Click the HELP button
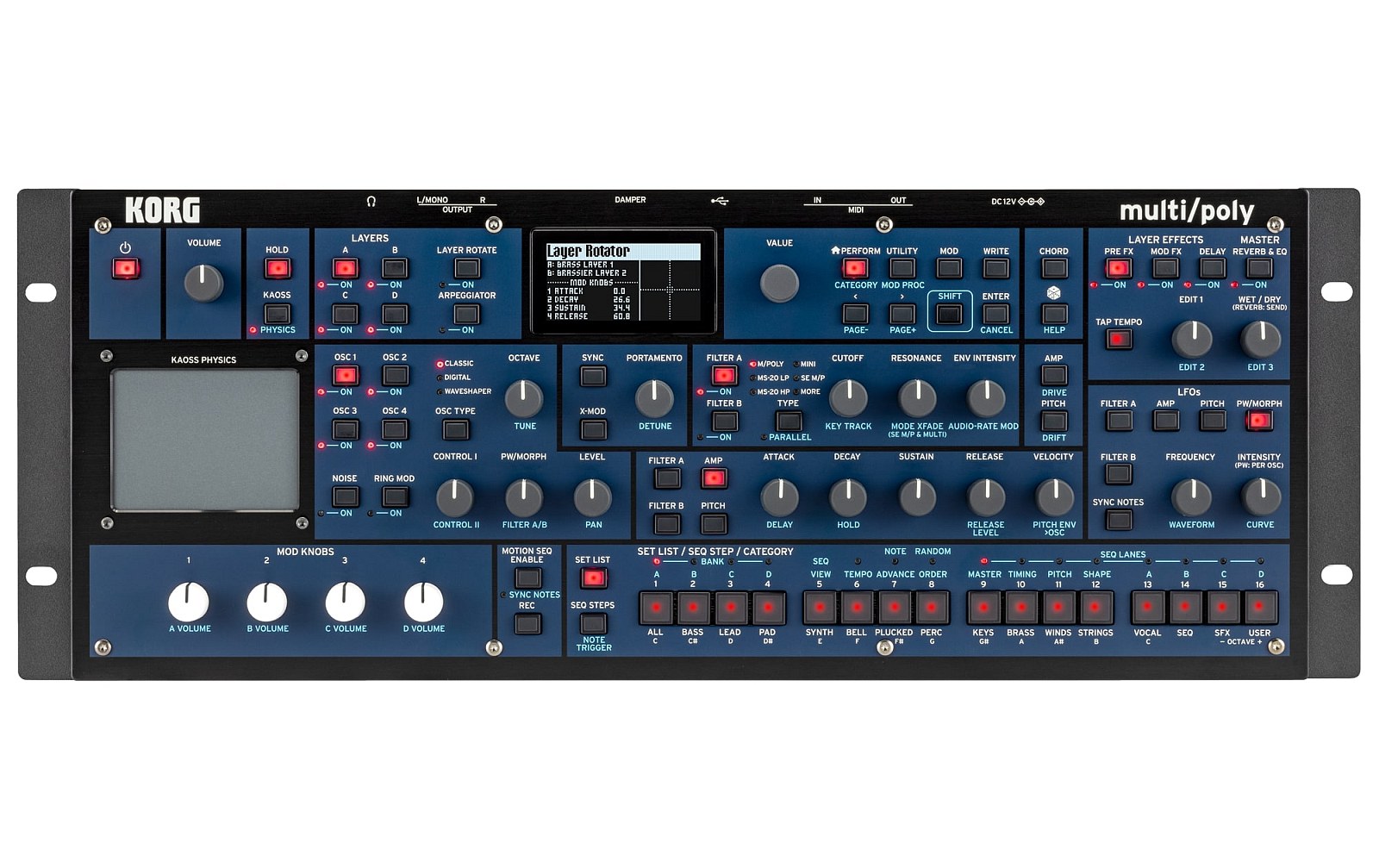This screenshot has width=1379, height=868. click(x=1054, y=314)
